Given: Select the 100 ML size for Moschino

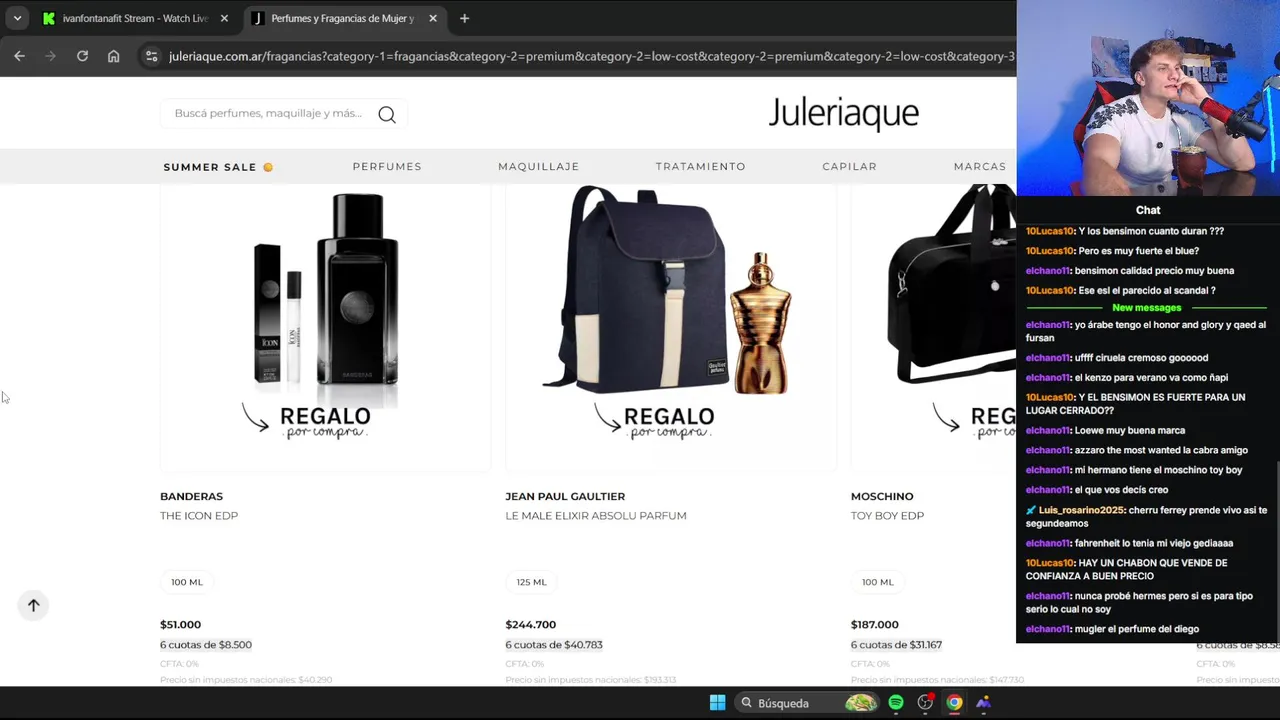Looking at the screenshot, I should point(878,582).
